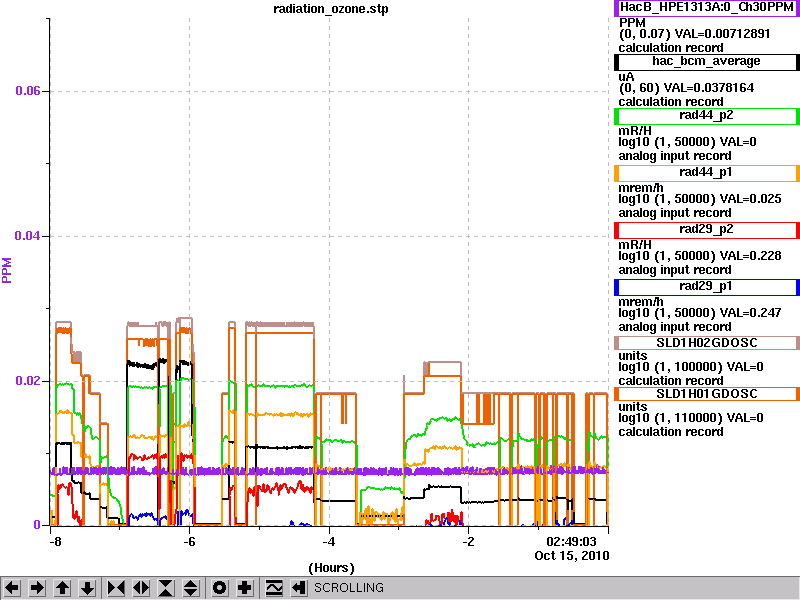Click the -8 hours x-axis label
The height and width of the screenshot is (600, 800).
tap(55, 541)
